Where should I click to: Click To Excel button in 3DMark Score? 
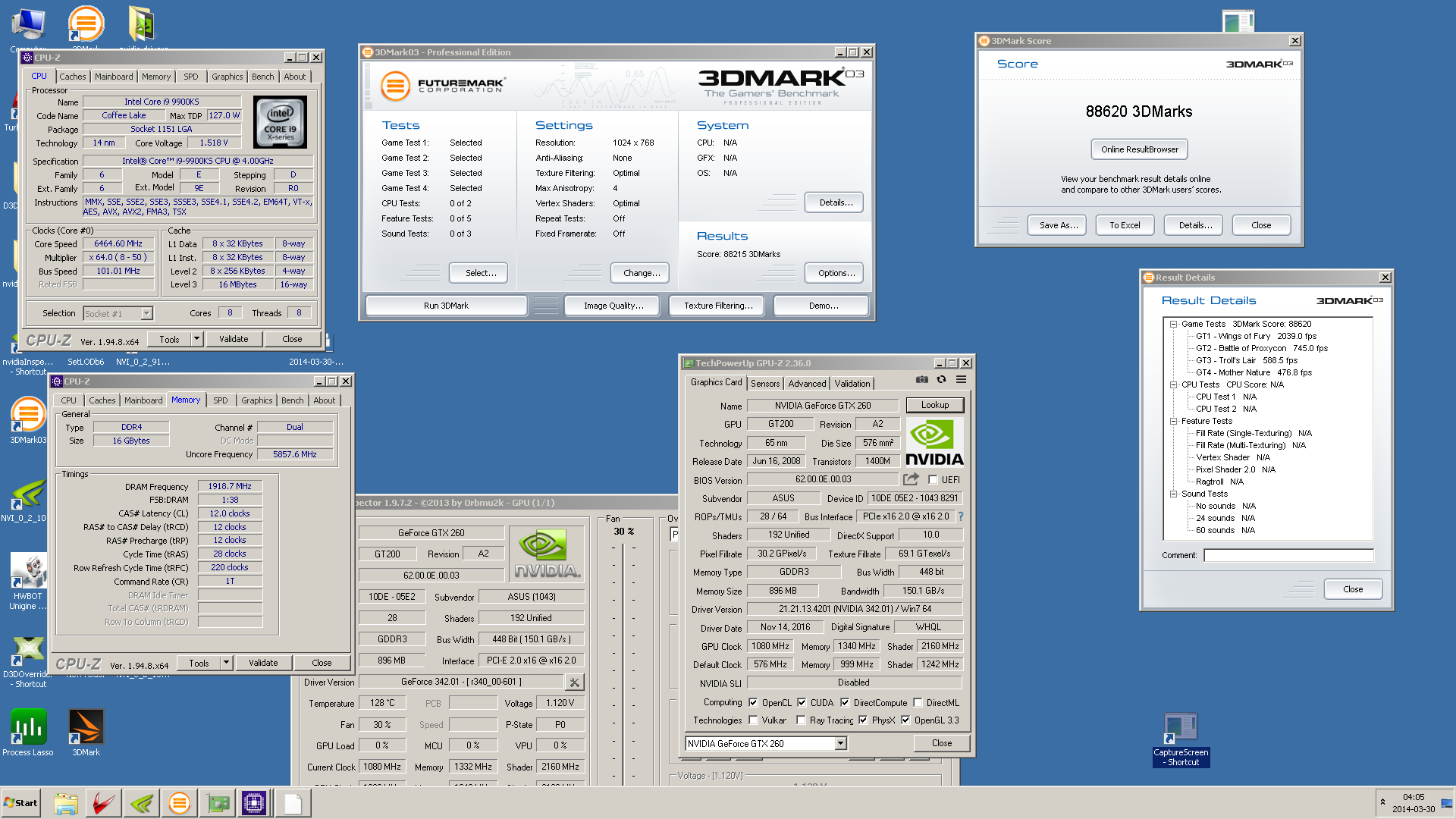pyautogui.click(x=1125, y=225)
